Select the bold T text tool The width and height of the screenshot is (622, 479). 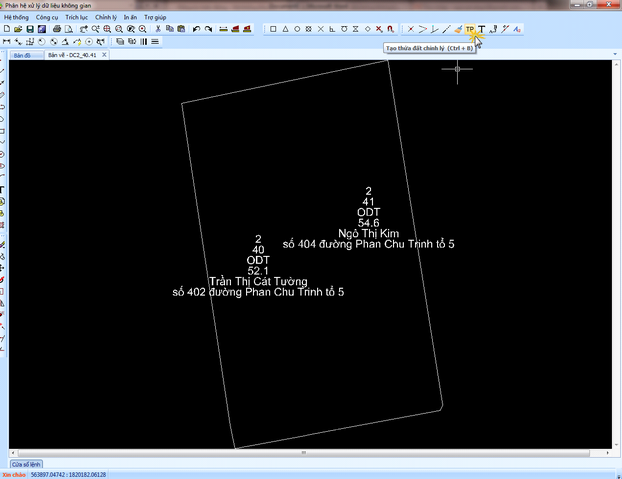[482, 29]
